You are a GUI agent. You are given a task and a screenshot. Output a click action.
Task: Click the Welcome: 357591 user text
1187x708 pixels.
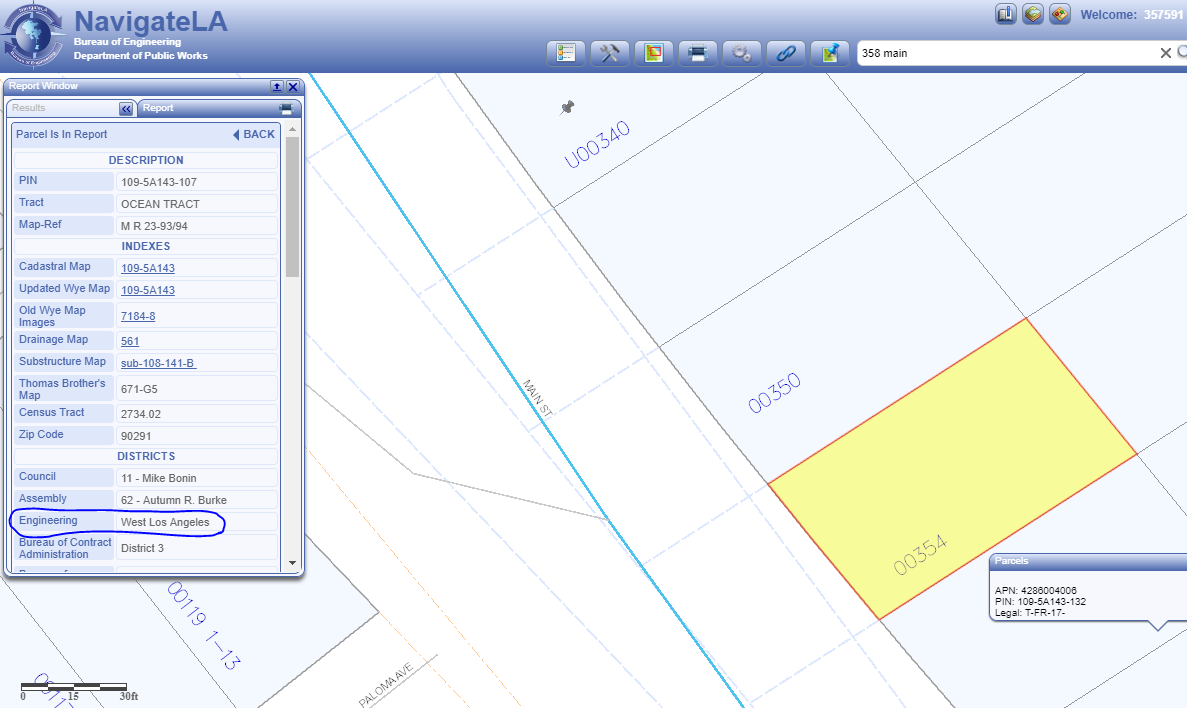1132,14
